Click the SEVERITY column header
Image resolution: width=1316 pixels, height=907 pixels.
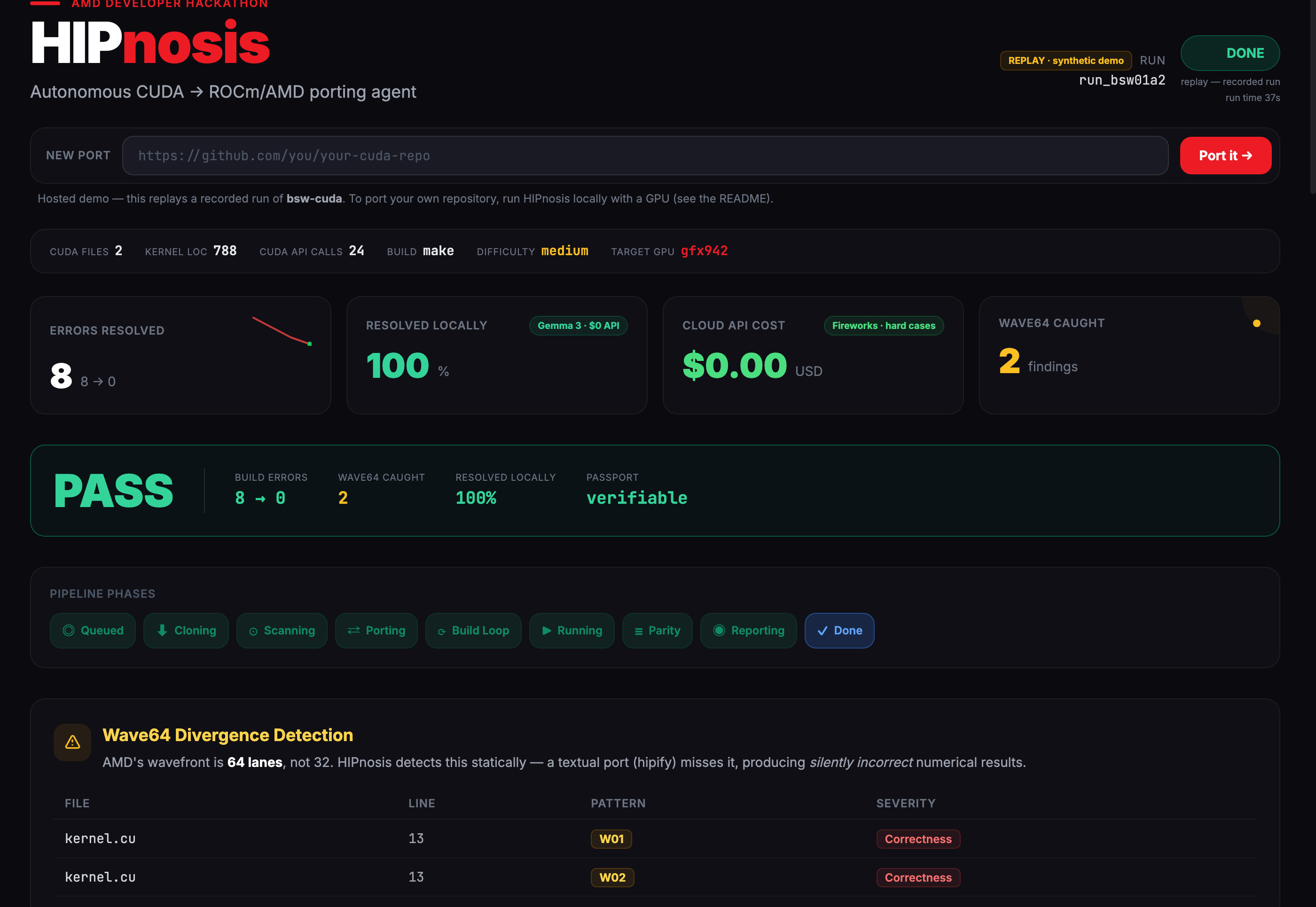pos(905,803)
